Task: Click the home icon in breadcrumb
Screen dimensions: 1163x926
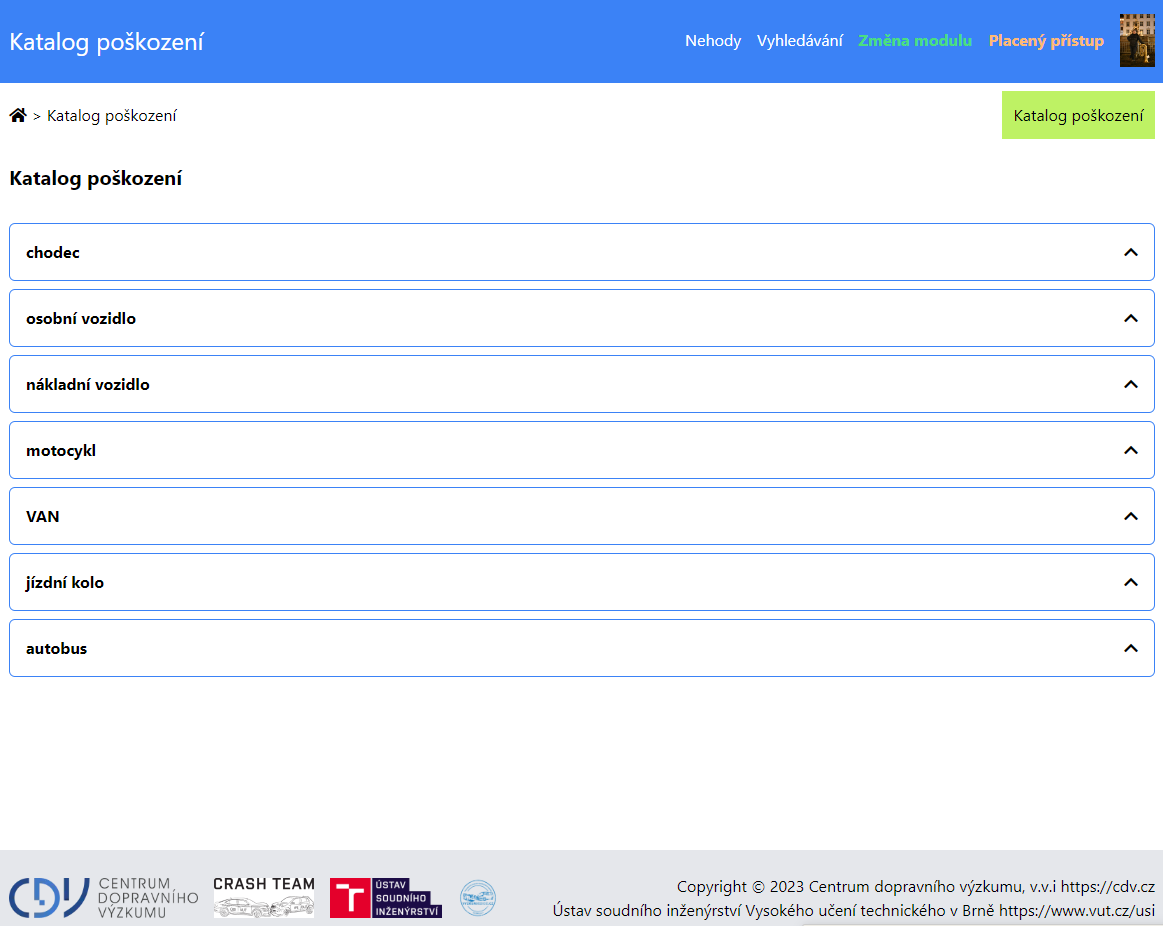Action: pos(18,115)
